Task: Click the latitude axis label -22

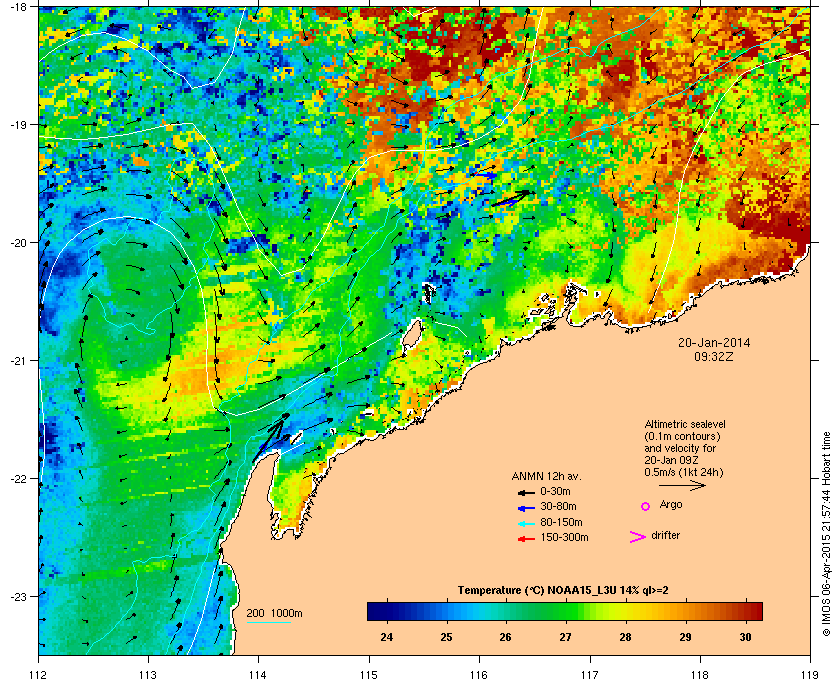Action: tap(17, 478)
